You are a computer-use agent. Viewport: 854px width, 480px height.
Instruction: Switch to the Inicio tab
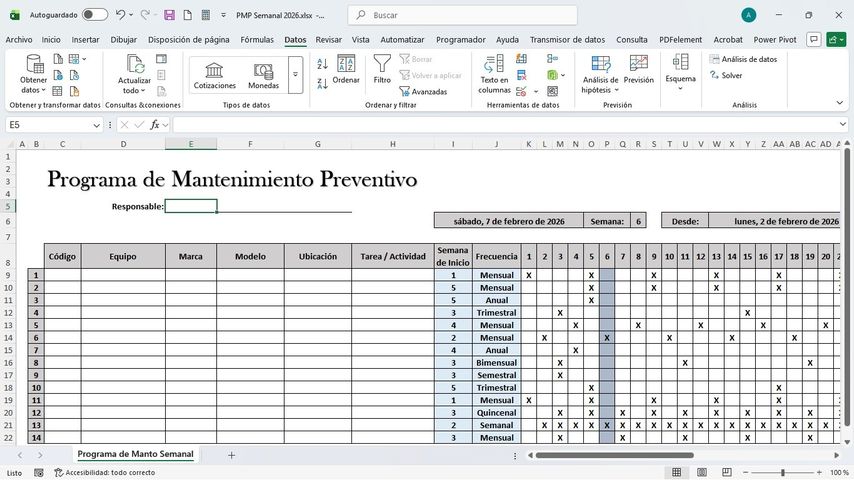51,40
